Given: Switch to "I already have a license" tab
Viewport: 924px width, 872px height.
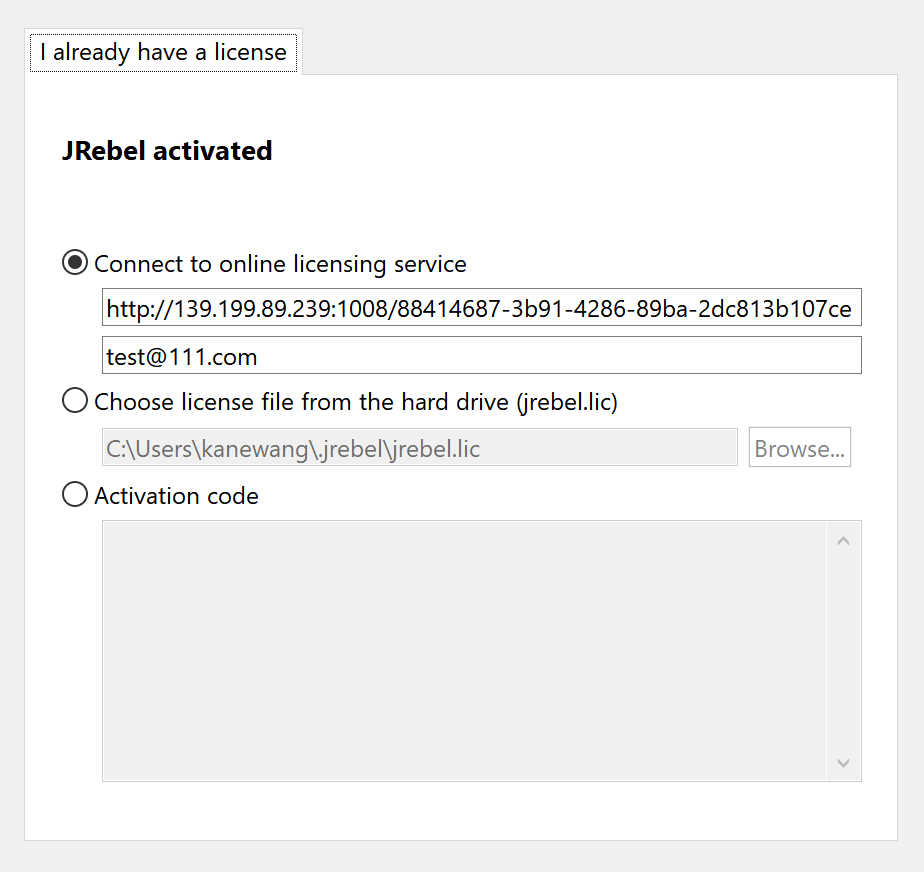Looking at the screenshot, I should point(163,52).
